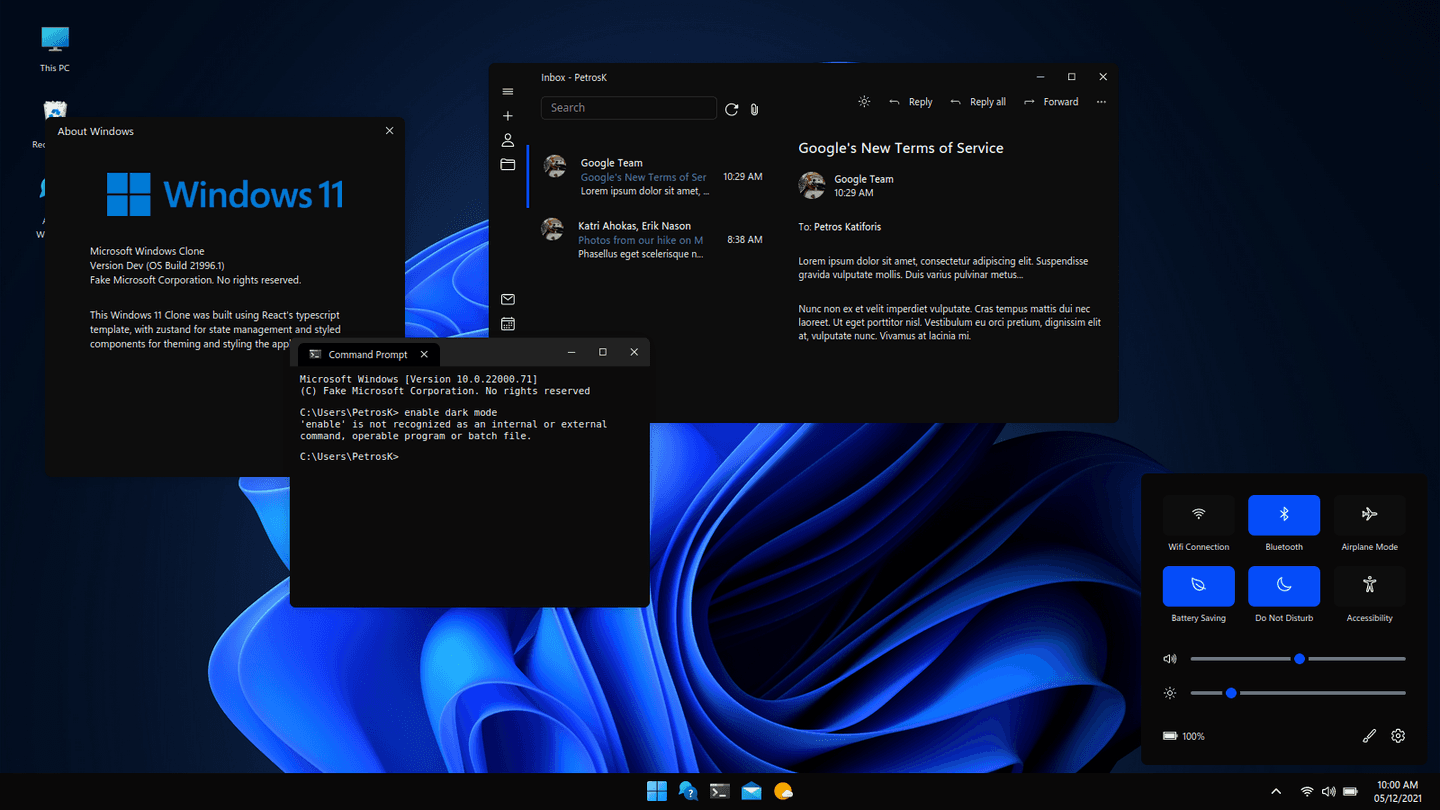
Task: Click the wifi icon in system tray
Action: (1307, 792)
